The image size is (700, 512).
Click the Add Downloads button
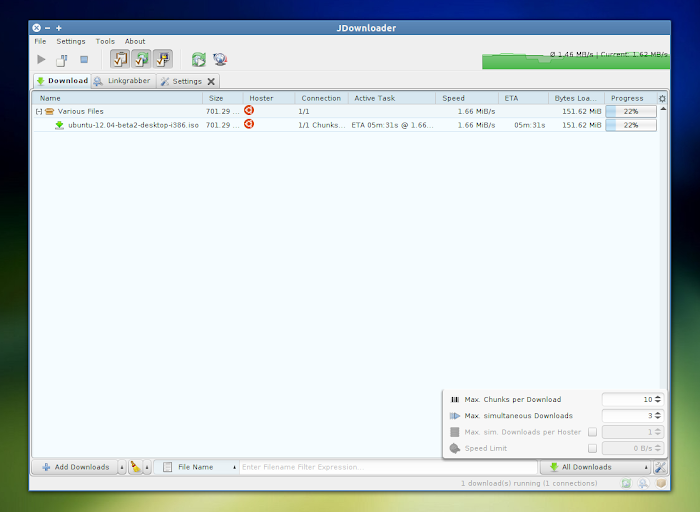coord(75,467)
